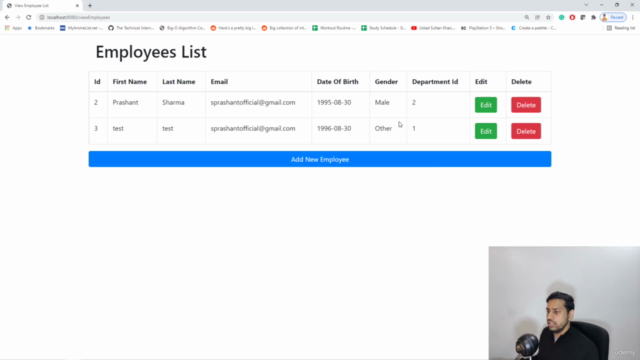Screen dimensions: 640x360
Task: Select the View Employee List tab
Action: (42, 6)
